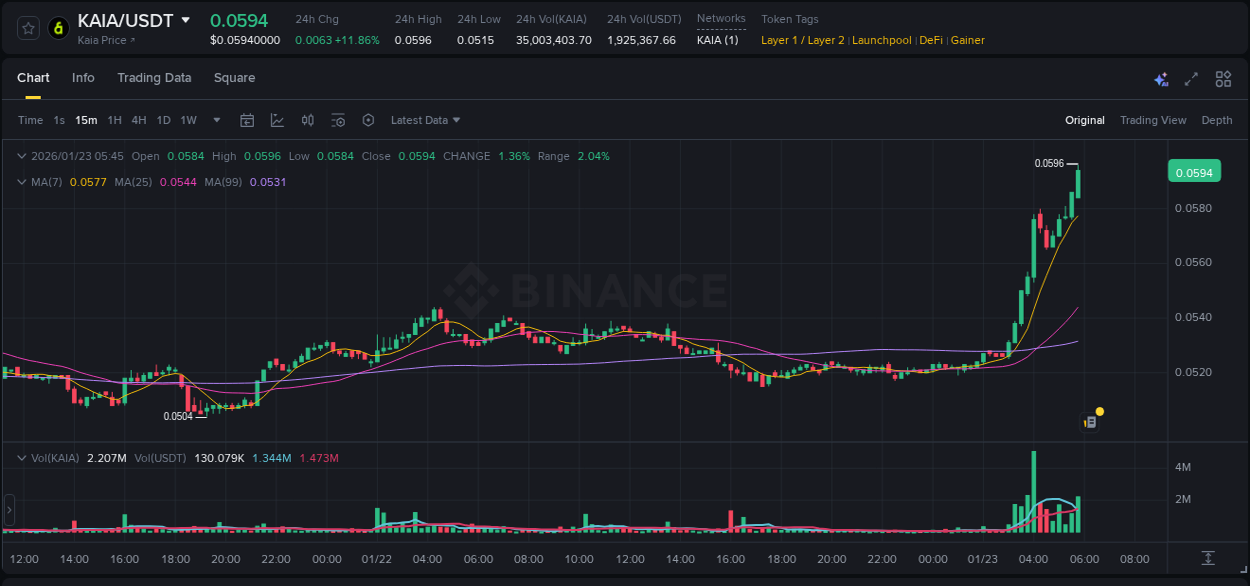1250x586 pixels.
Task: Open the Latest Data dropdown
Action: coord(425,120)
